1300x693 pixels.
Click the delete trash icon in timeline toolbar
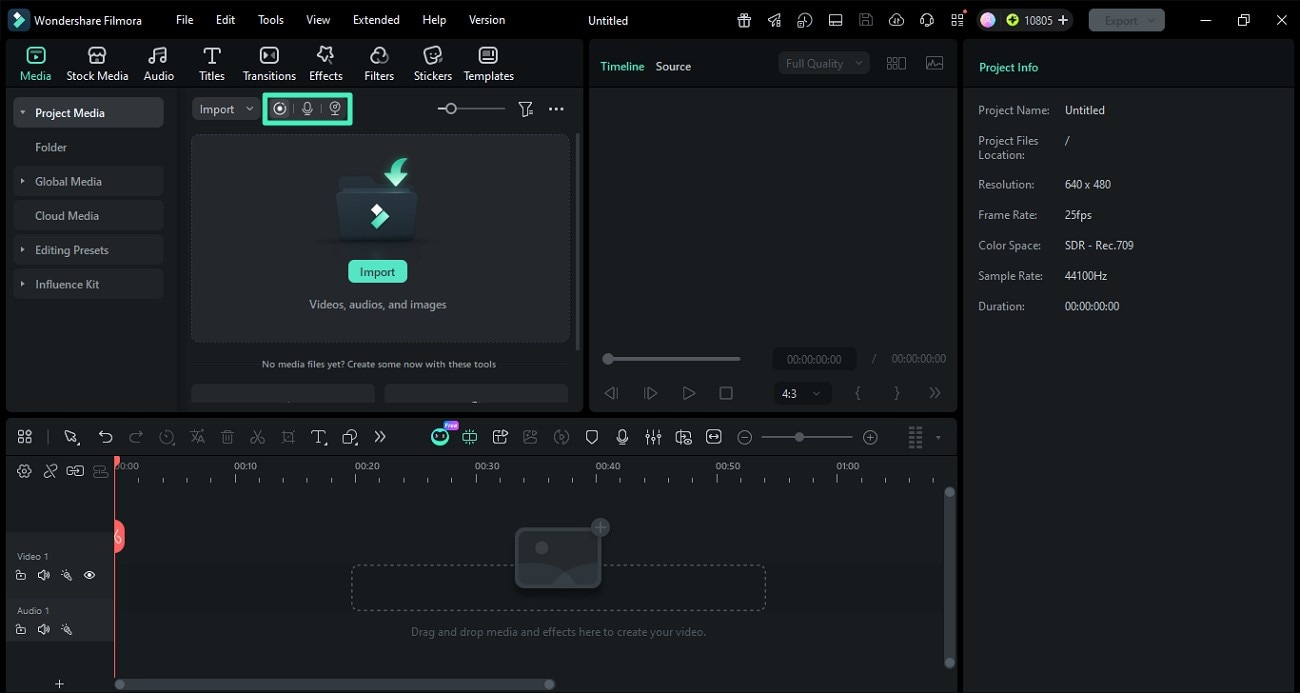(227, 437)
